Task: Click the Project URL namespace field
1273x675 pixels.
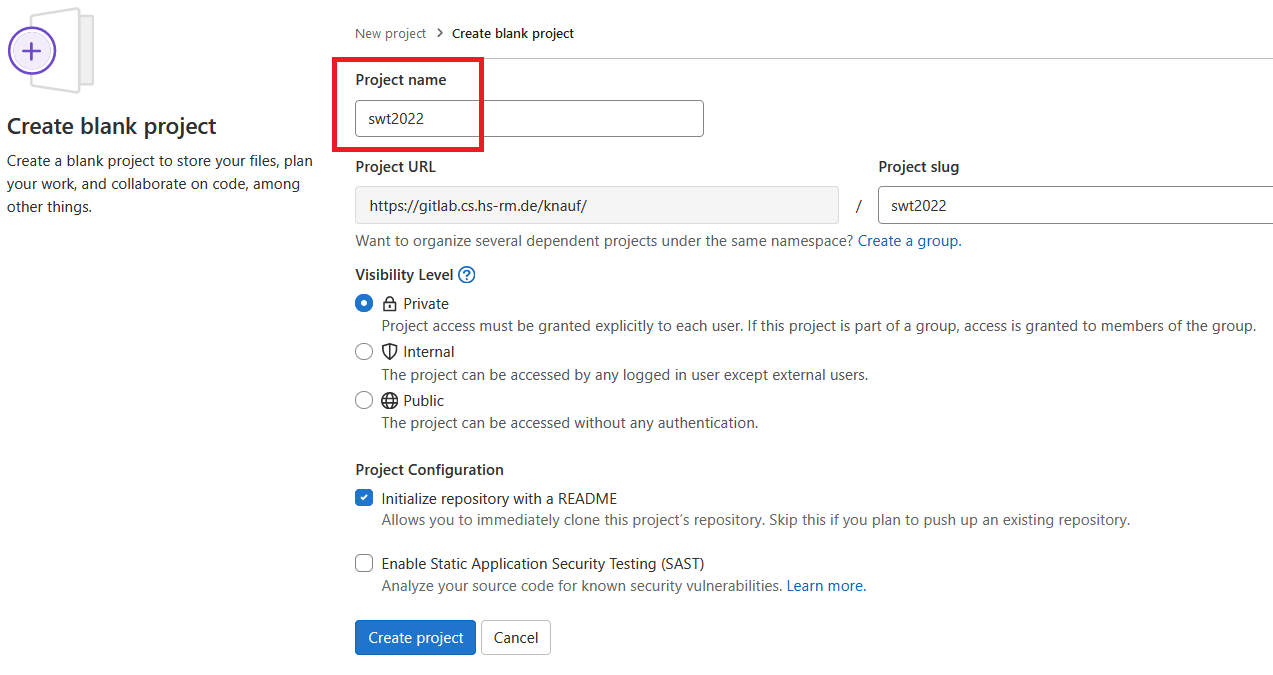Action: (597, 205)
